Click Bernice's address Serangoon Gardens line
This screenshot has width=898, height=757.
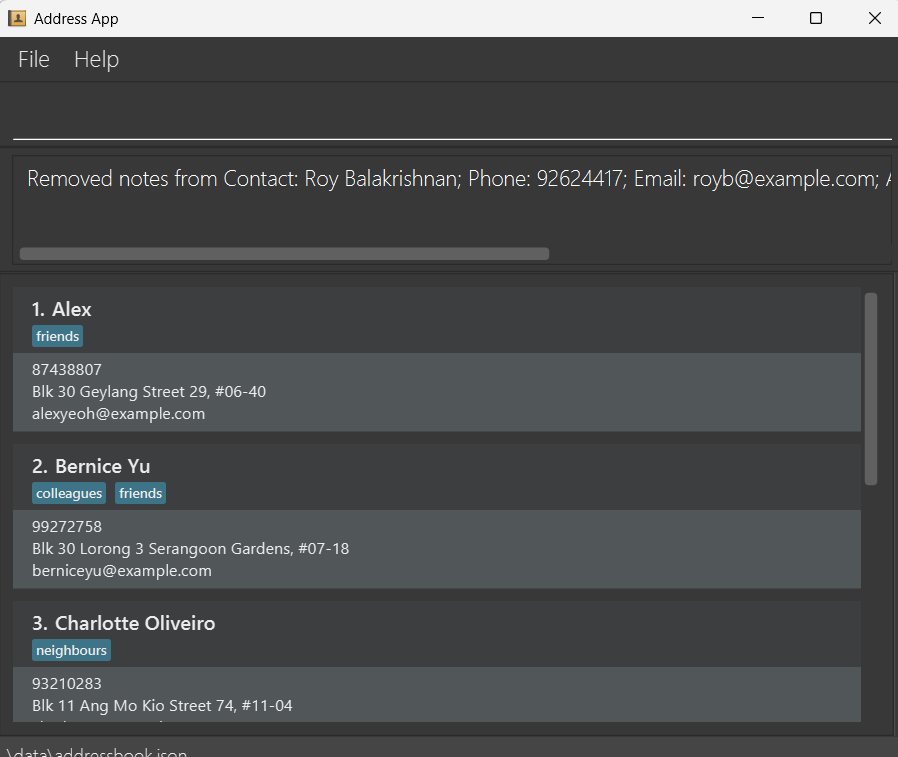click(x=190, y=549)
